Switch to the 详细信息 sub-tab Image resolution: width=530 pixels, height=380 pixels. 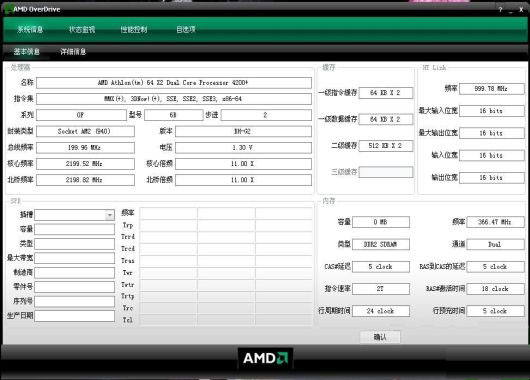coord(73,52)
